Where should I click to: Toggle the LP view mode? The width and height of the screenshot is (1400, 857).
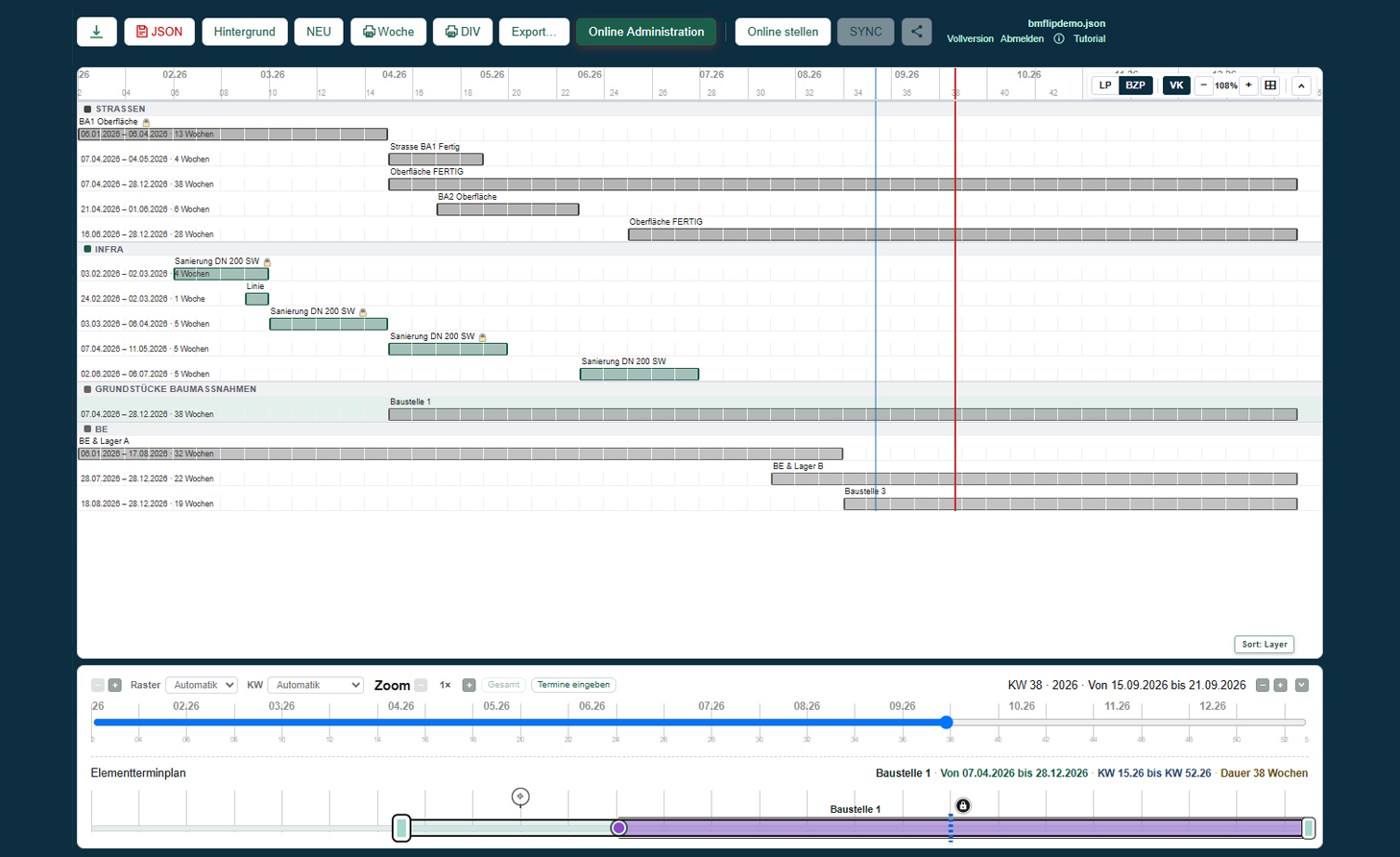pos(1105,86)
